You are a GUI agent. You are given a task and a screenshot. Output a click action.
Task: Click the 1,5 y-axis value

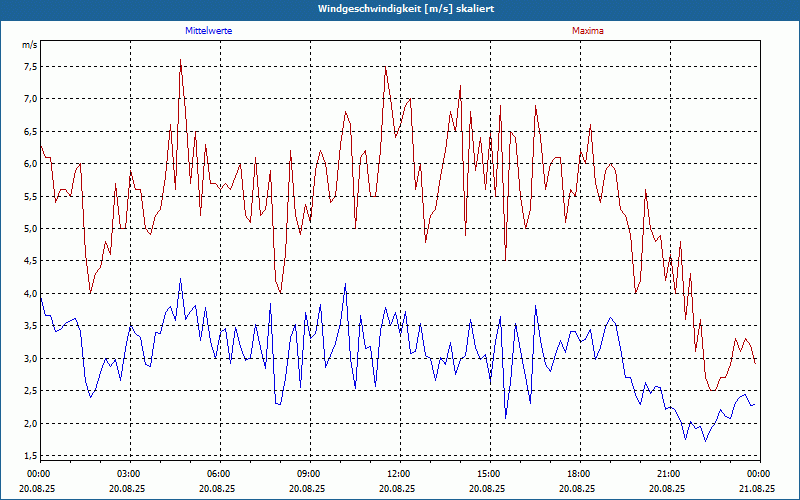31,456
